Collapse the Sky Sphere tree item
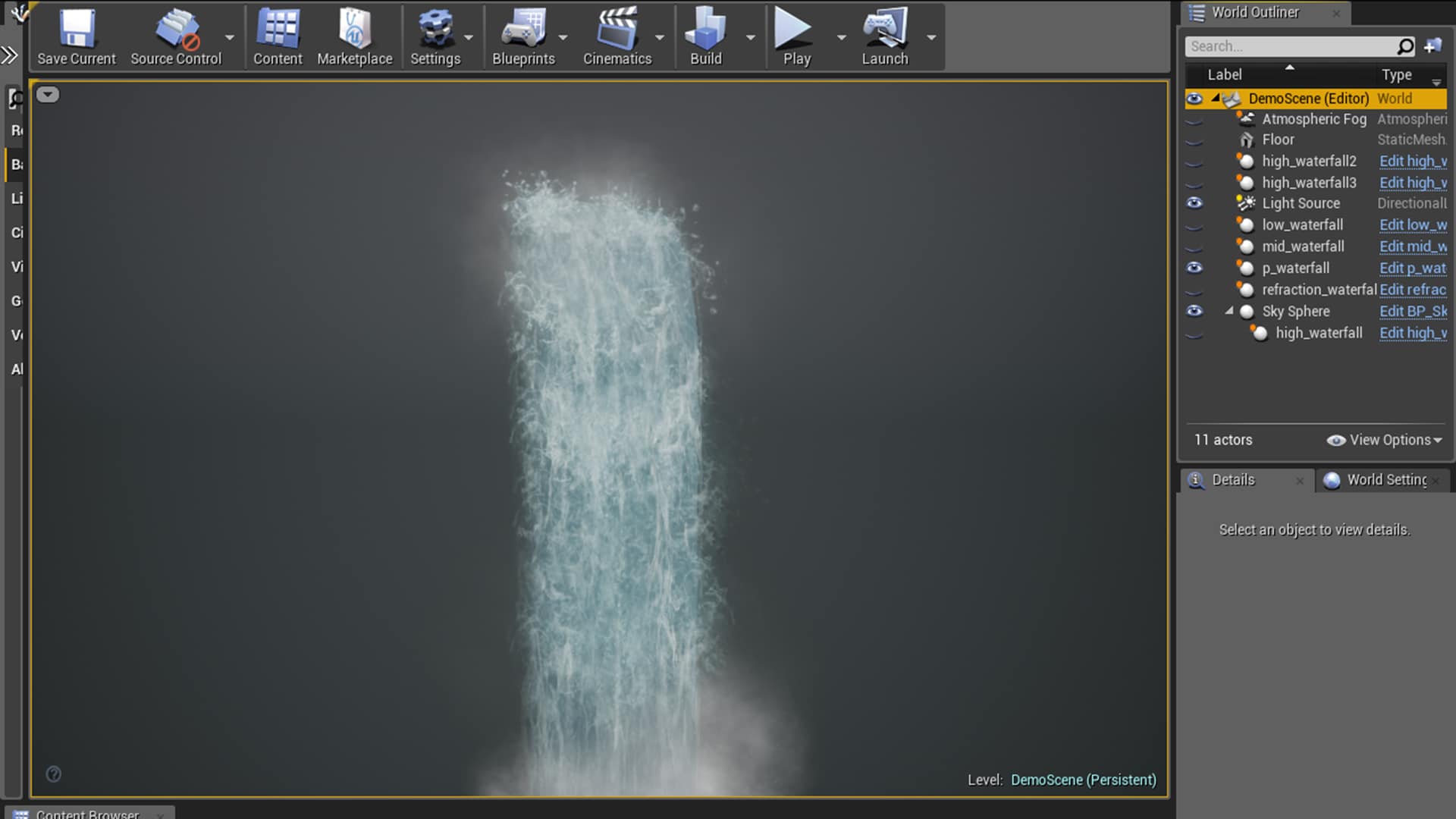This screenshot has height=819, width=1456. [1230, 311]
